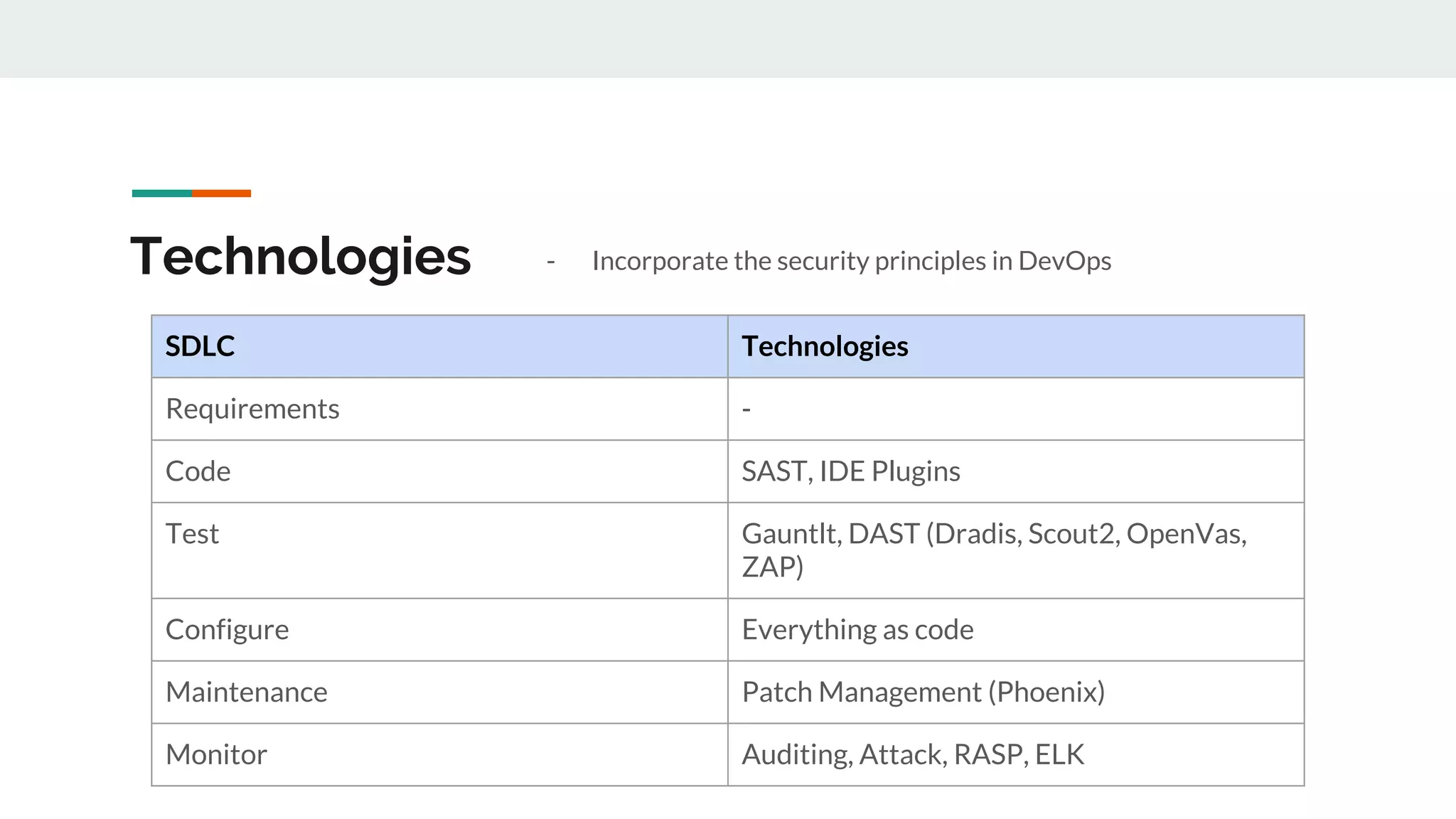1456x819 pixels.
Task: Click the dash cell next to Requirements
Action: pos(1016,409)
